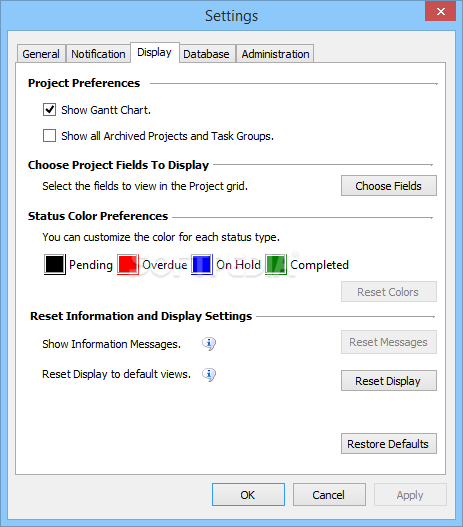This screenshot has width=463, height=527.
Task: Click the Reset Display button
Action: 389,381
